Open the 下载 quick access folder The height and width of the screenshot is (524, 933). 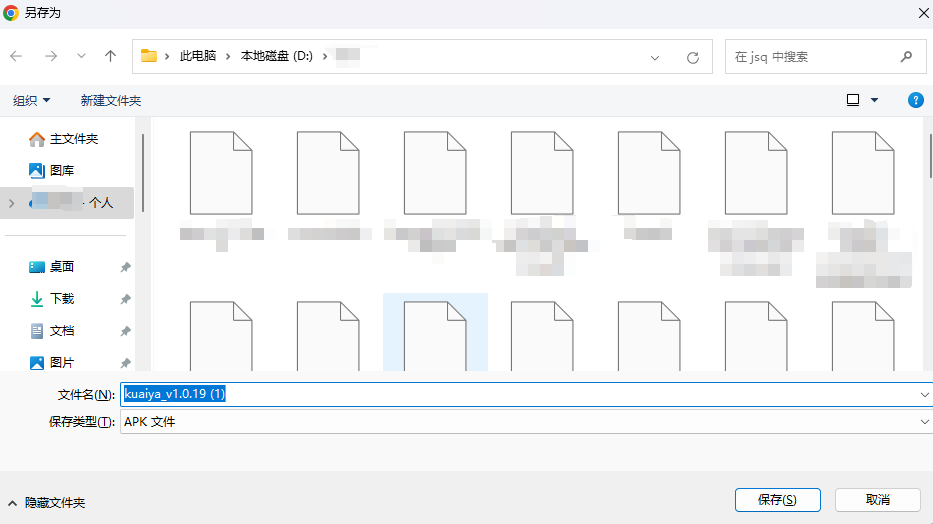point(61,299)
